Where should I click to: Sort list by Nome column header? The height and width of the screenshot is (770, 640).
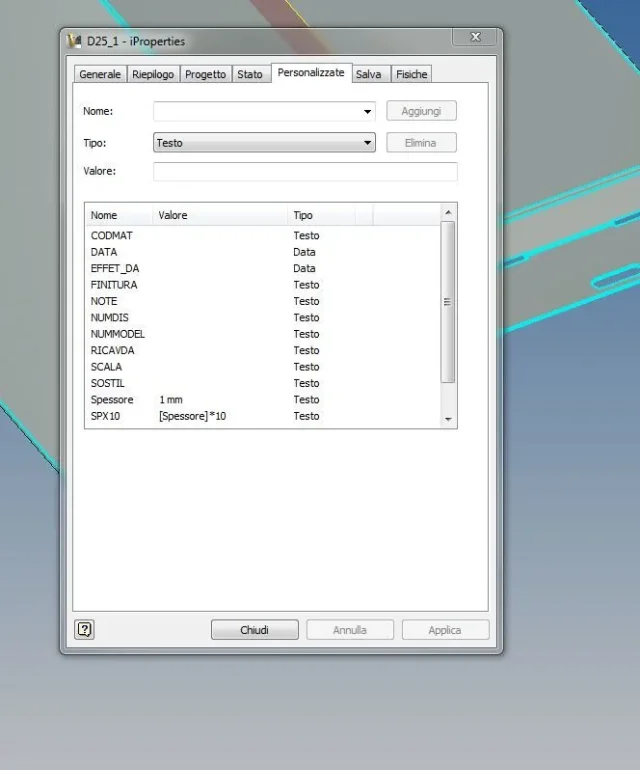pos(117,215)
